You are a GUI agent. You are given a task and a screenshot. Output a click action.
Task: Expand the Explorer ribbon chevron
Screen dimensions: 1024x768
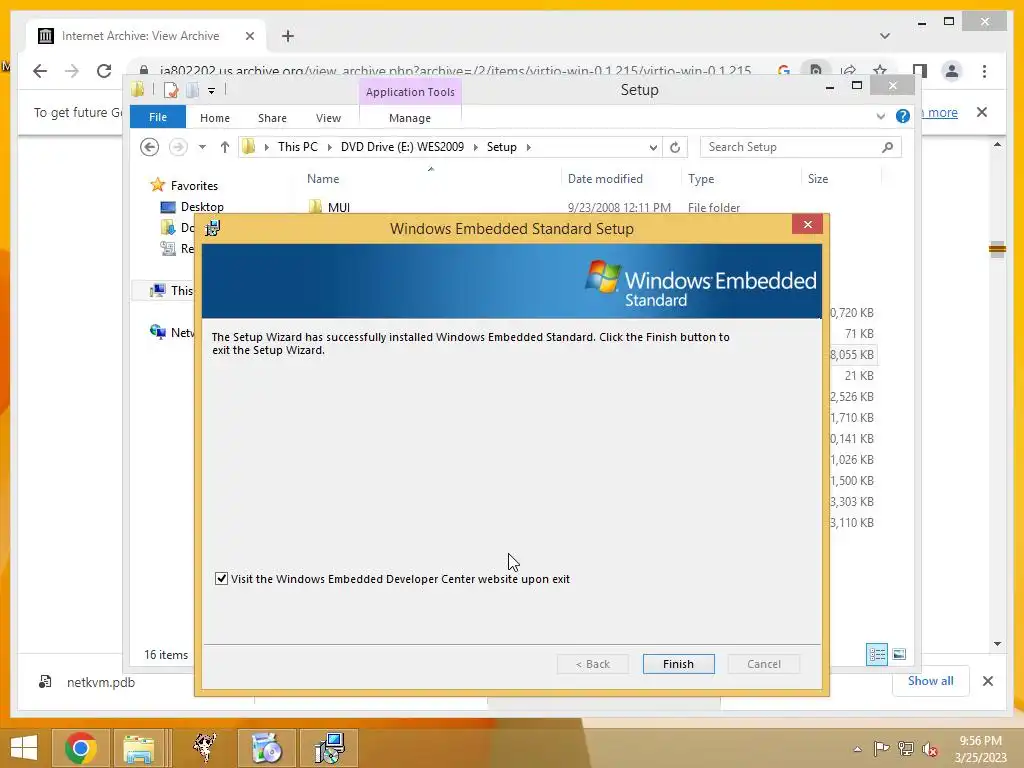point(880,116)
